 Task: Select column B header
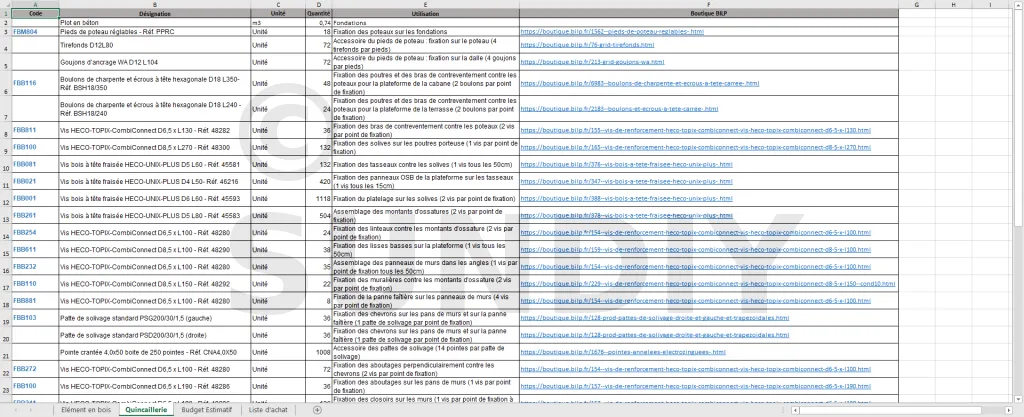tap(154, 4)
